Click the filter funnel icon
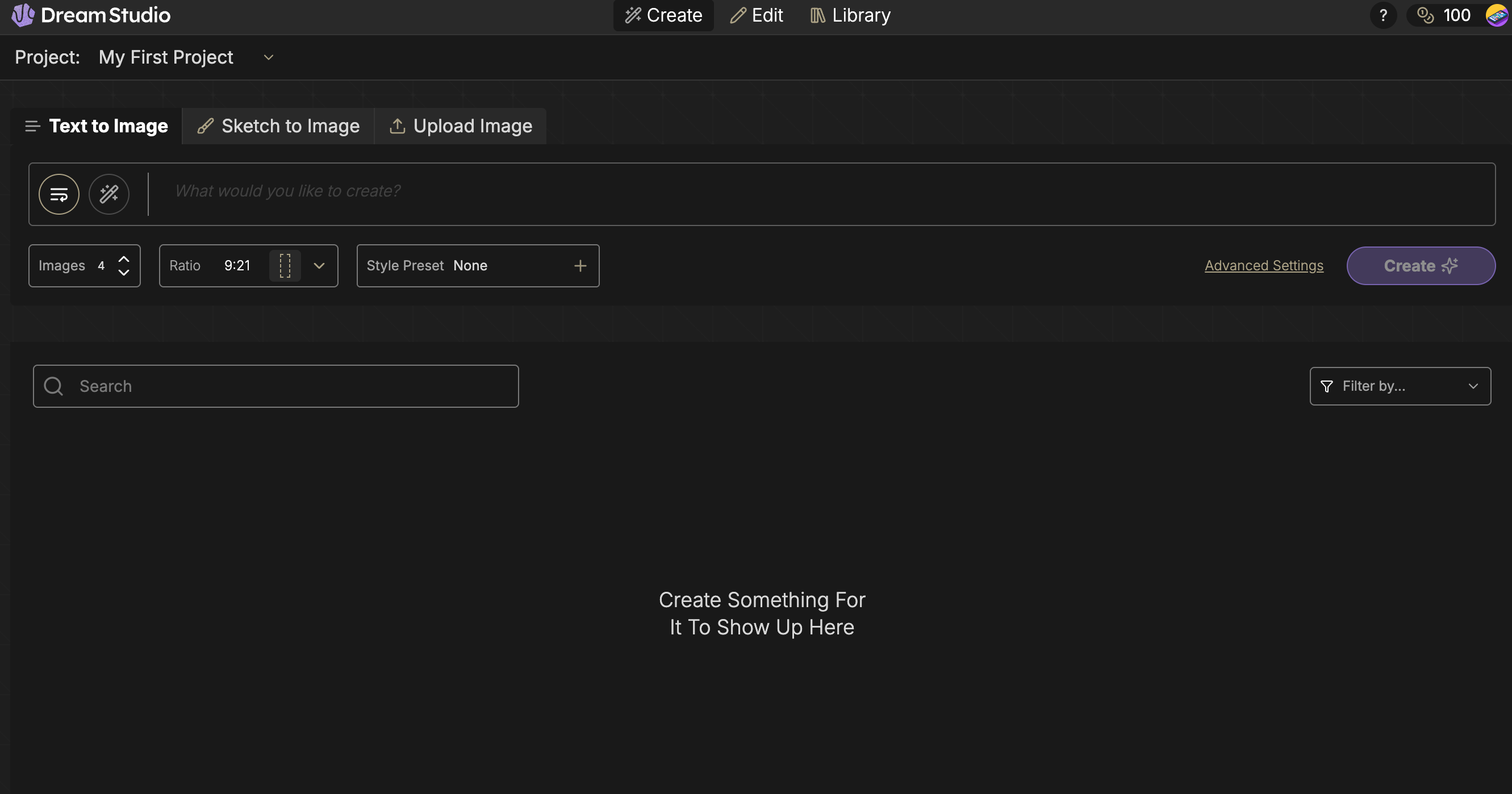The width and height of the screenshot is (1512, 794). click(1328, 386)
